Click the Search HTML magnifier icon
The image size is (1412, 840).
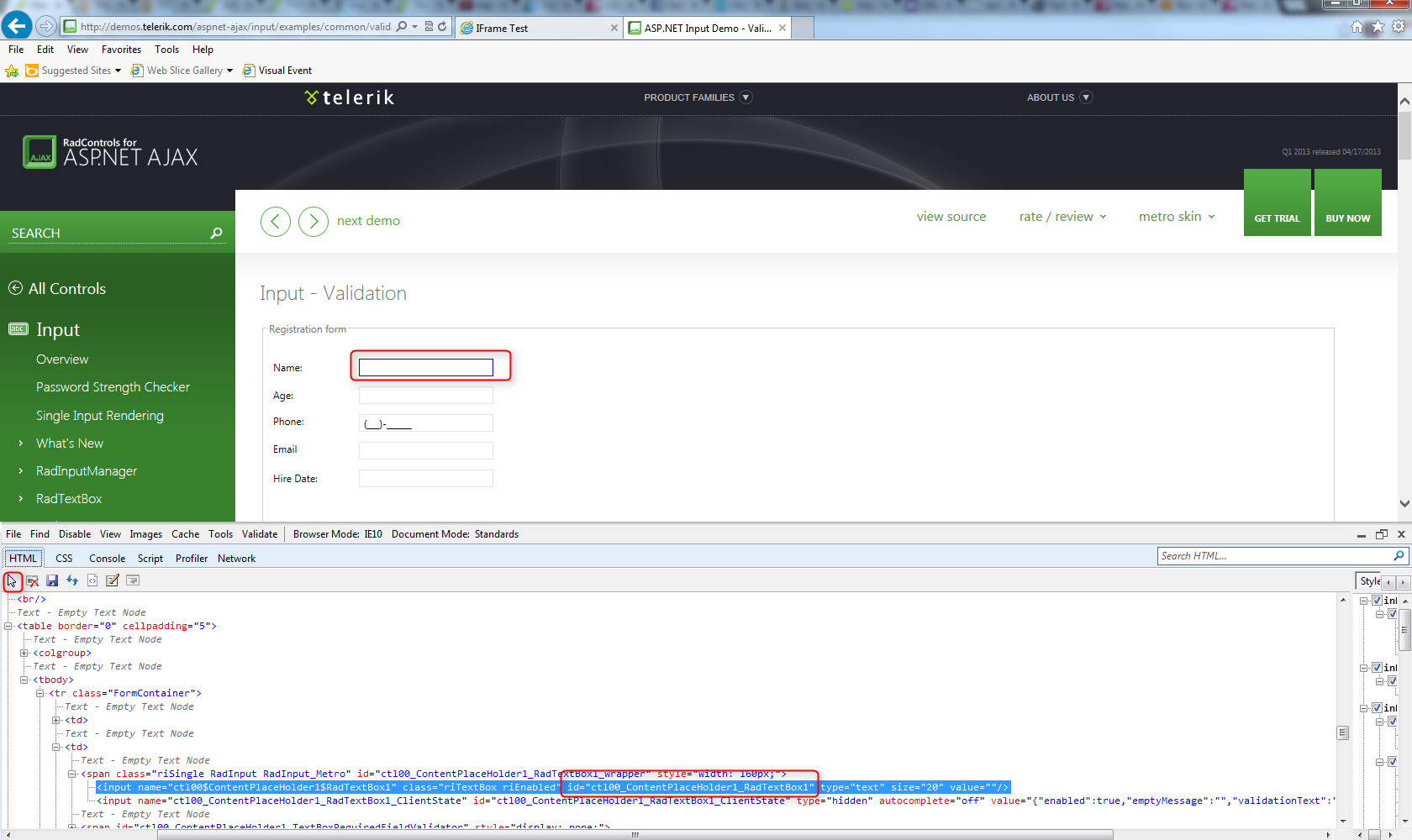click(1399, 556)
